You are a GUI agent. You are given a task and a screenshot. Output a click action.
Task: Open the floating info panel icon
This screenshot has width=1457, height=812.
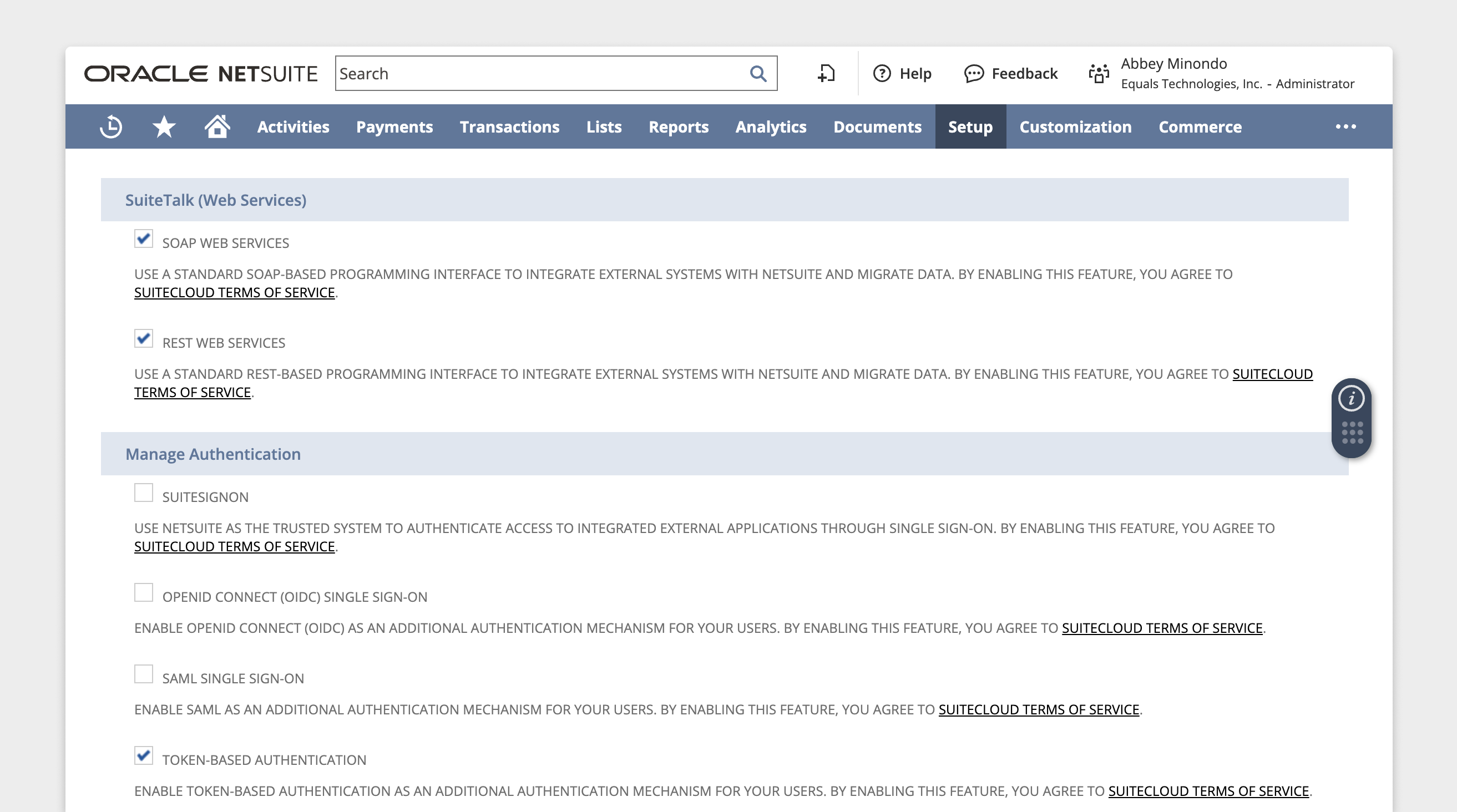pyautogui.click(x=1351, y=399)
